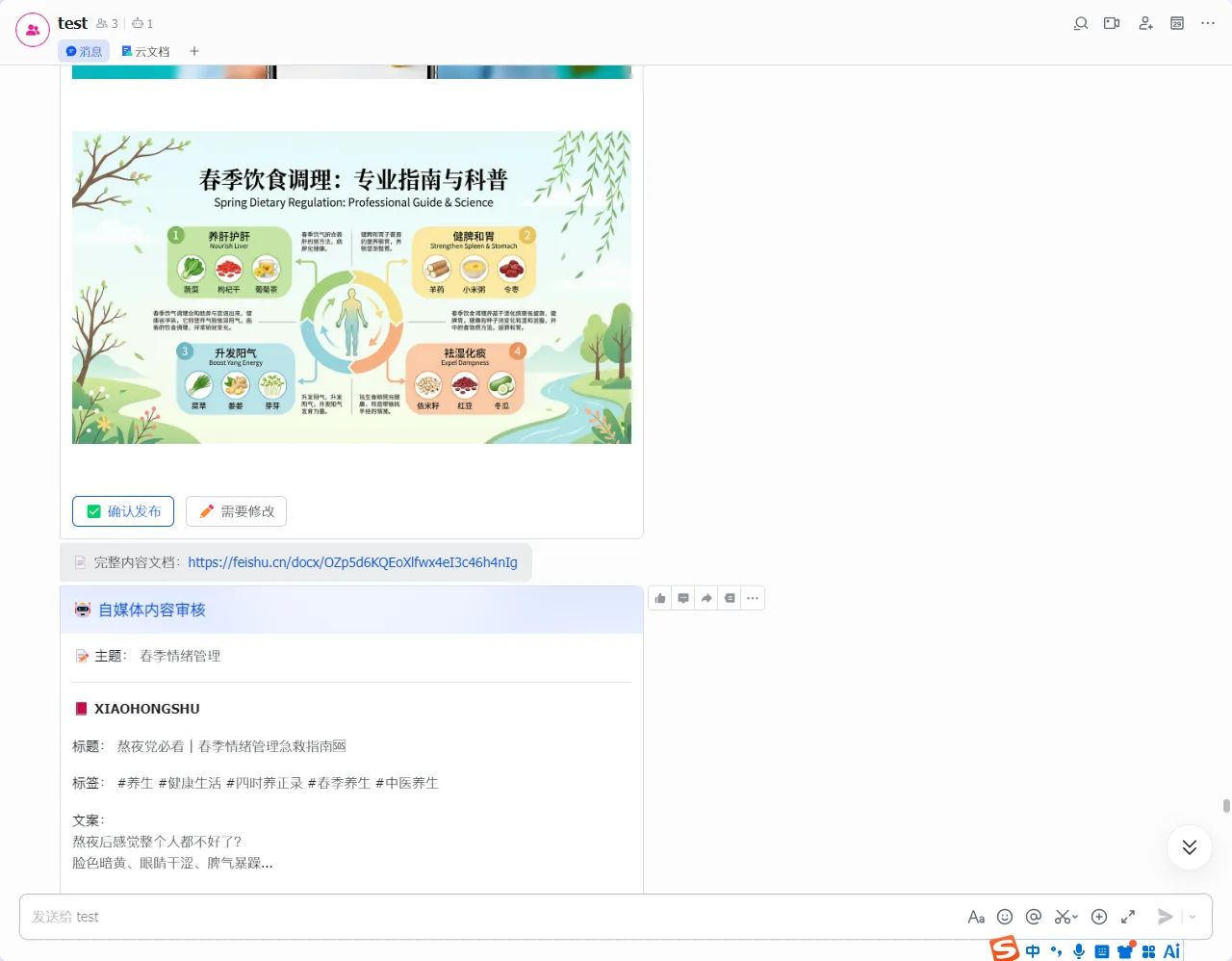Open the Sogou AI assistant
This screenshot has height=961, width=1232.
tap(1171, 951)
